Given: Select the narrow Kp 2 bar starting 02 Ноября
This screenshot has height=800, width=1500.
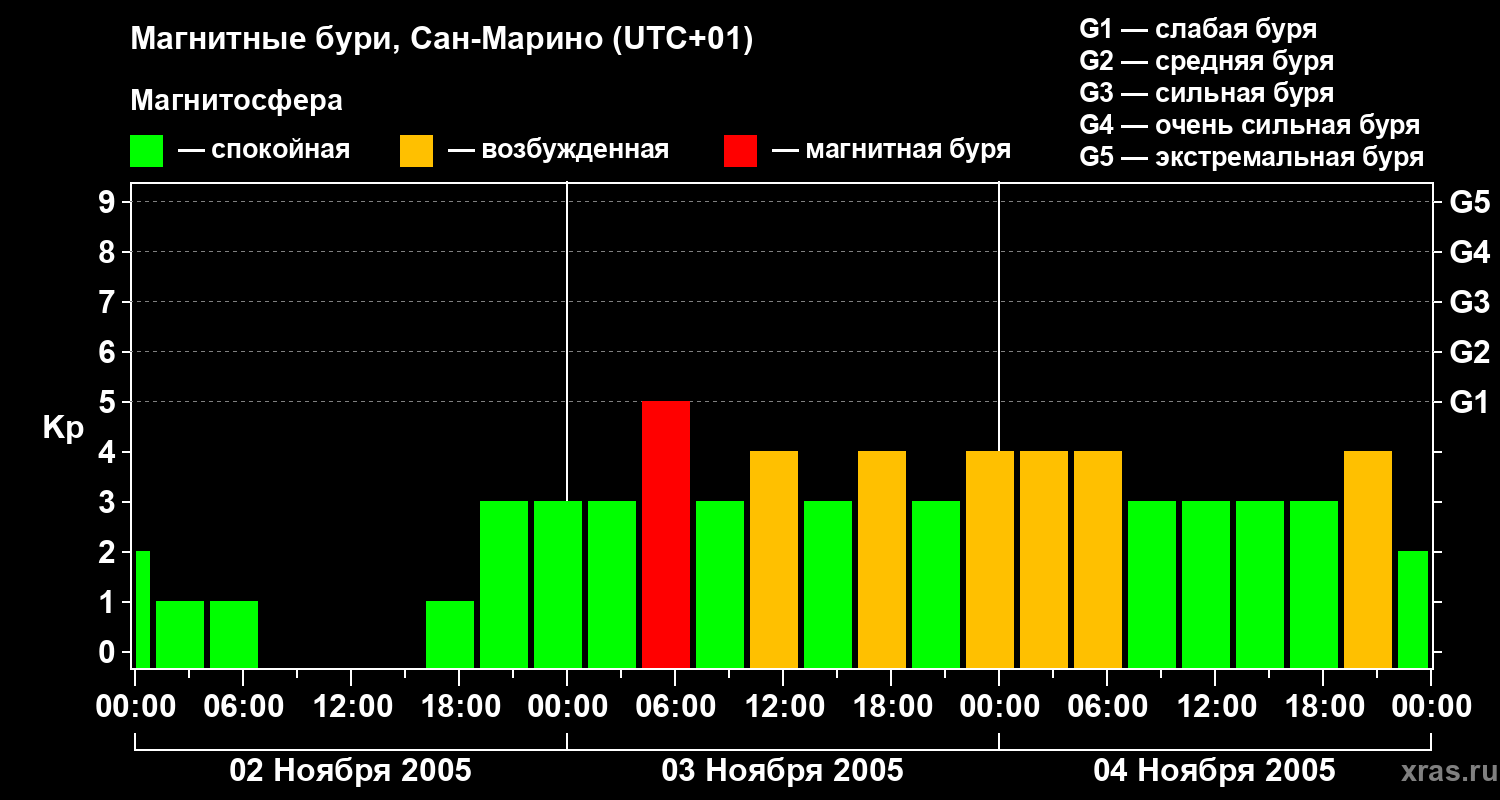Looking at the screenshot, I should 143,609.
